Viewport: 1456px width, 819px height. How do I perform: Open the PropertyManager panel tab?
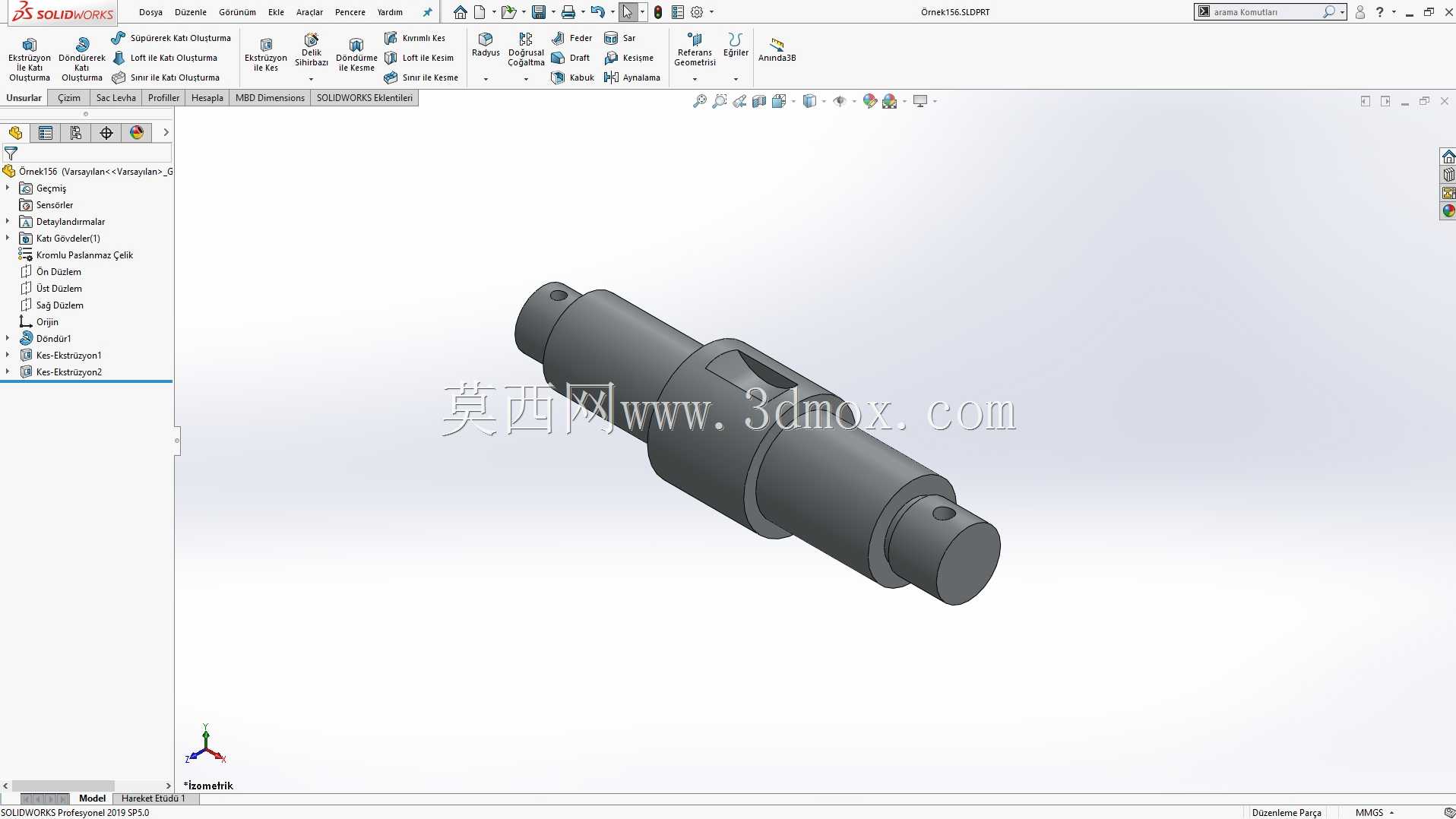46,133
